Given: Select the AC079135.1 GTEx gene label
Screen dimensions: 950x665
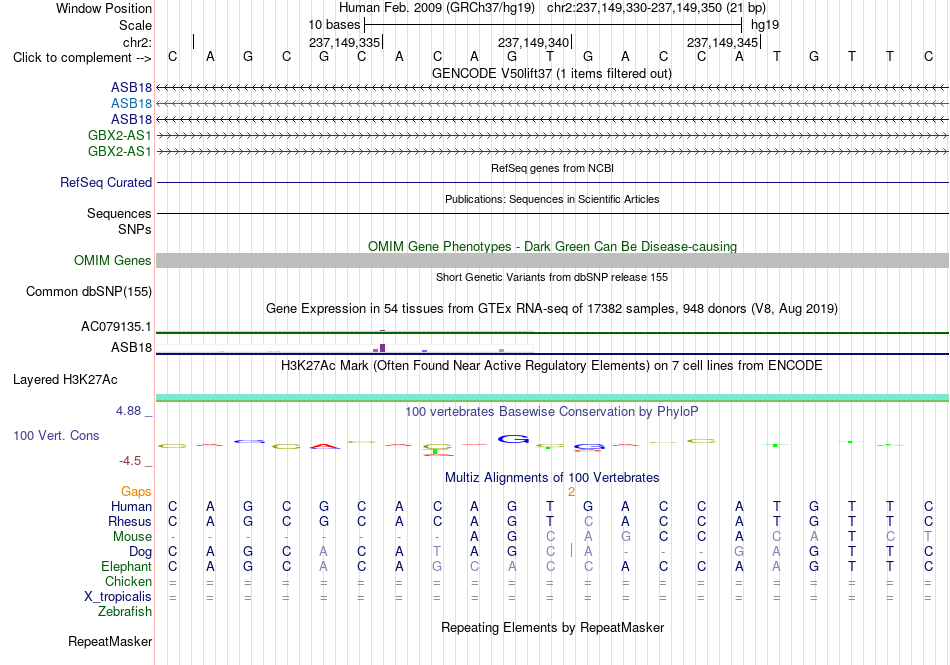Looking at the screenshot, I should [116, 327].
